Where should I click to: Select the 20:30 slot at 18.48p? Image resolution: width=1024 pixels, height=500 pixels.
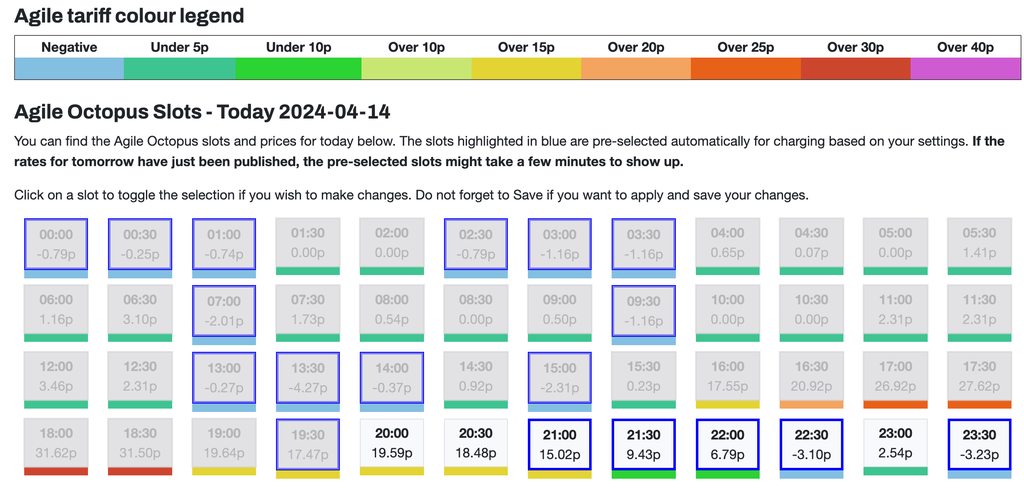pos(475,443)
